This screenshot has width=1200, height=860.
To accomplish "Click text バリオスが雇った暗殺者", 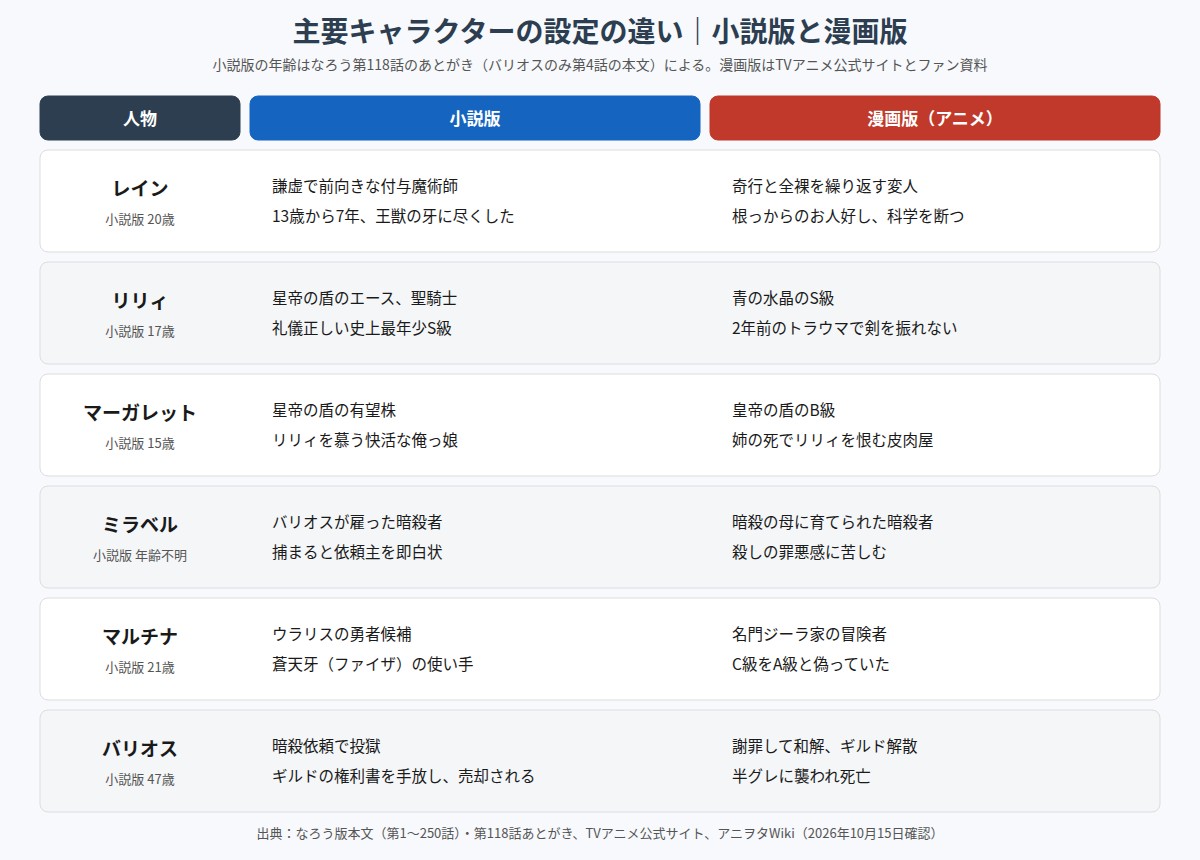I will point(357,522).
